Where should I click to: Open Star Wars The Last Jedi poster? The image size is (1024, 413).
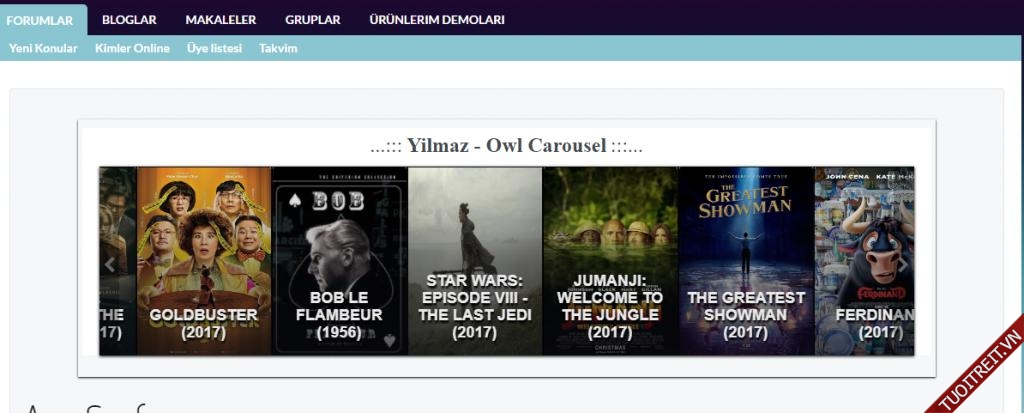click(x=475, y=261)
